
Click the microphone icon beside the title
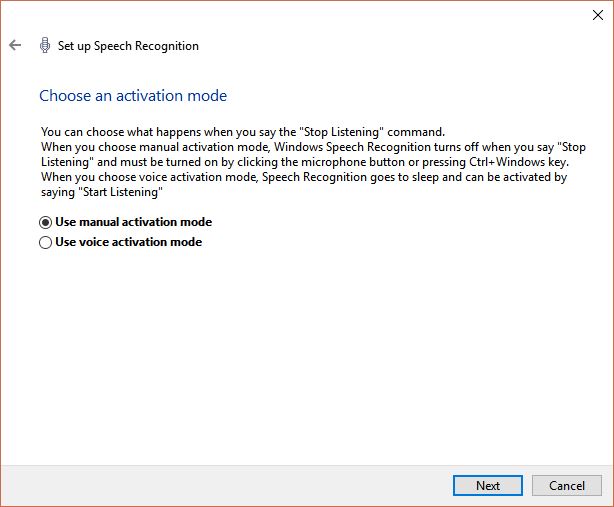pos(45,45)
